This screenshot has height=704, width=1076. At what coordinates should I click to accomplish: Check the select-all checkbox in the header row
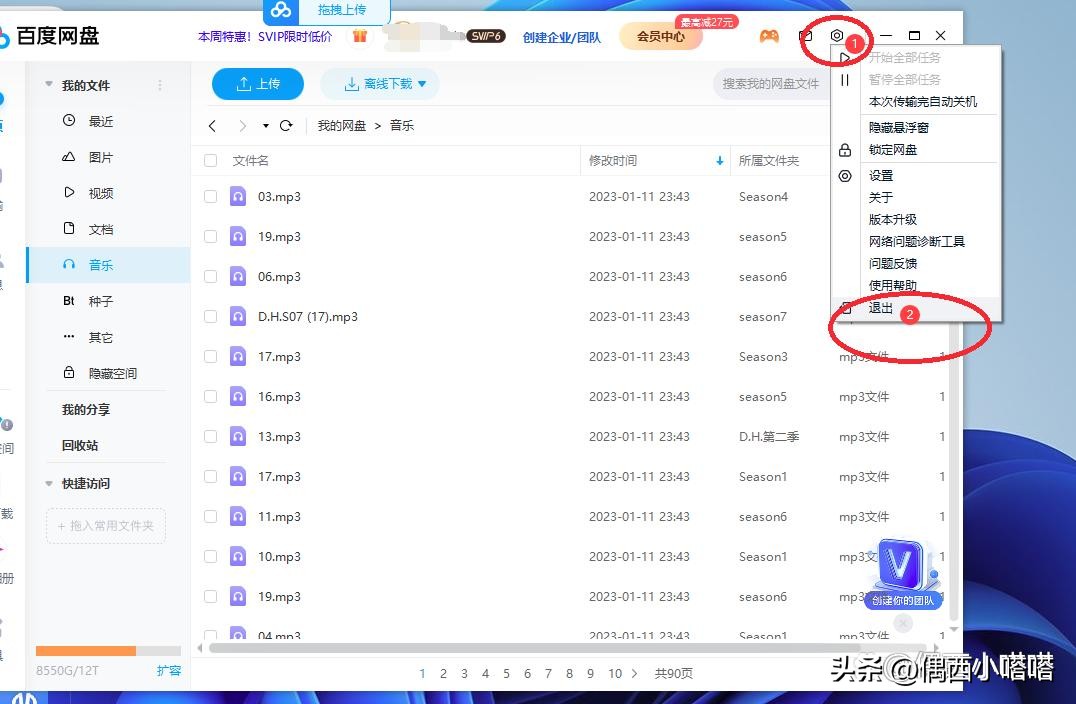210,160
